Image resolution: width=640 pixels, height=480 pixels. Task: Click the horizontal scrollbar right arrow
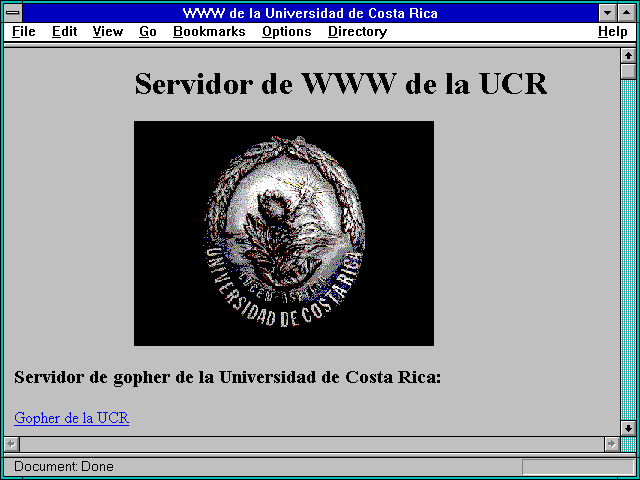tap(612, 444)
